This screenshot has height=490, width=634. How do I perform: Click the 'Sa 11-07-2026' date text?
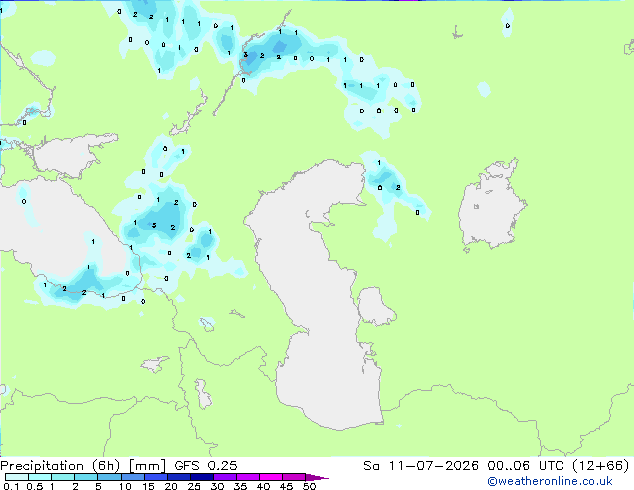click(421, 466)
